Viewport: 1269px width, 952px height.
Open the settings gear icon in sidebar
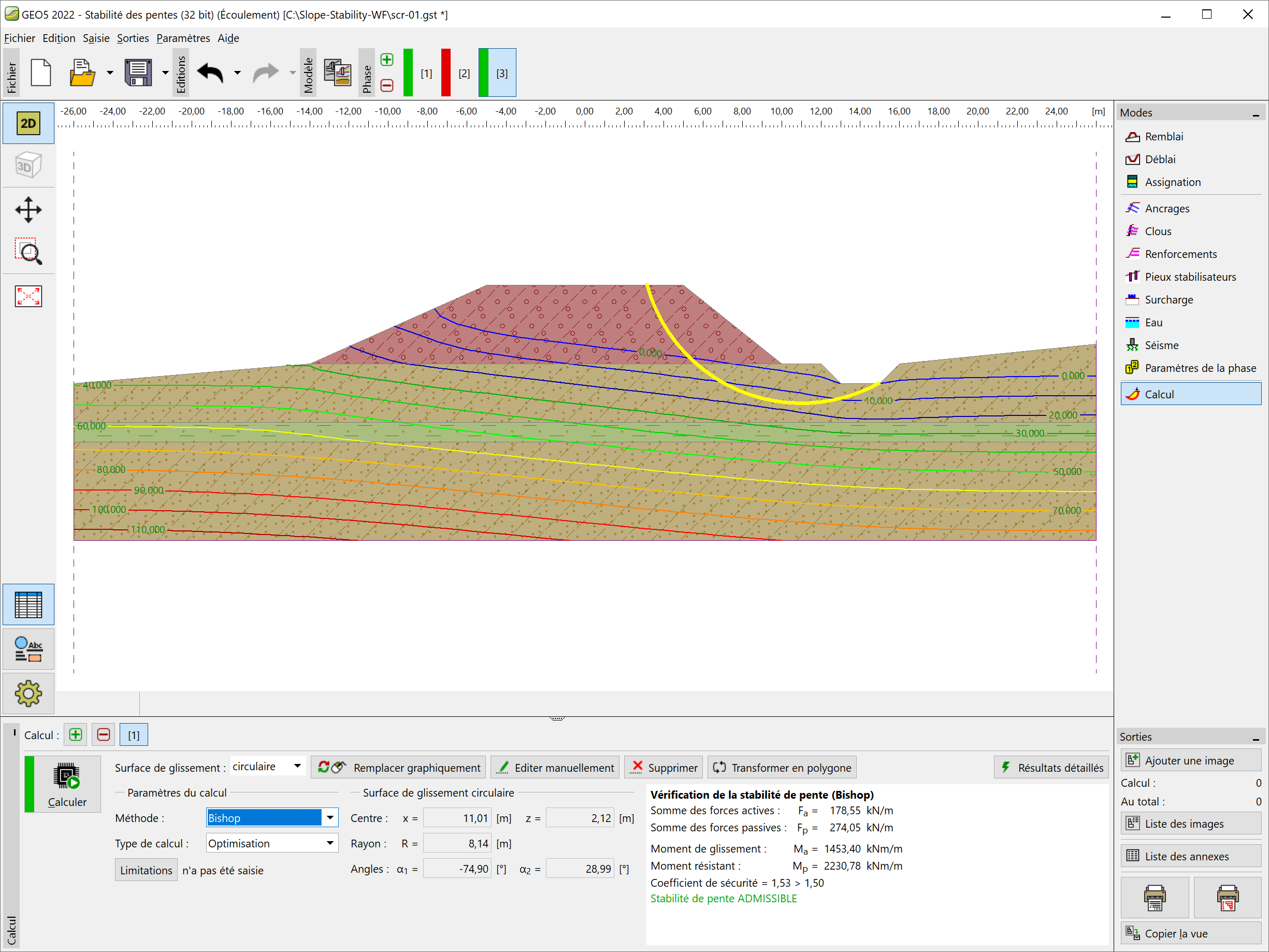[28, 694]
